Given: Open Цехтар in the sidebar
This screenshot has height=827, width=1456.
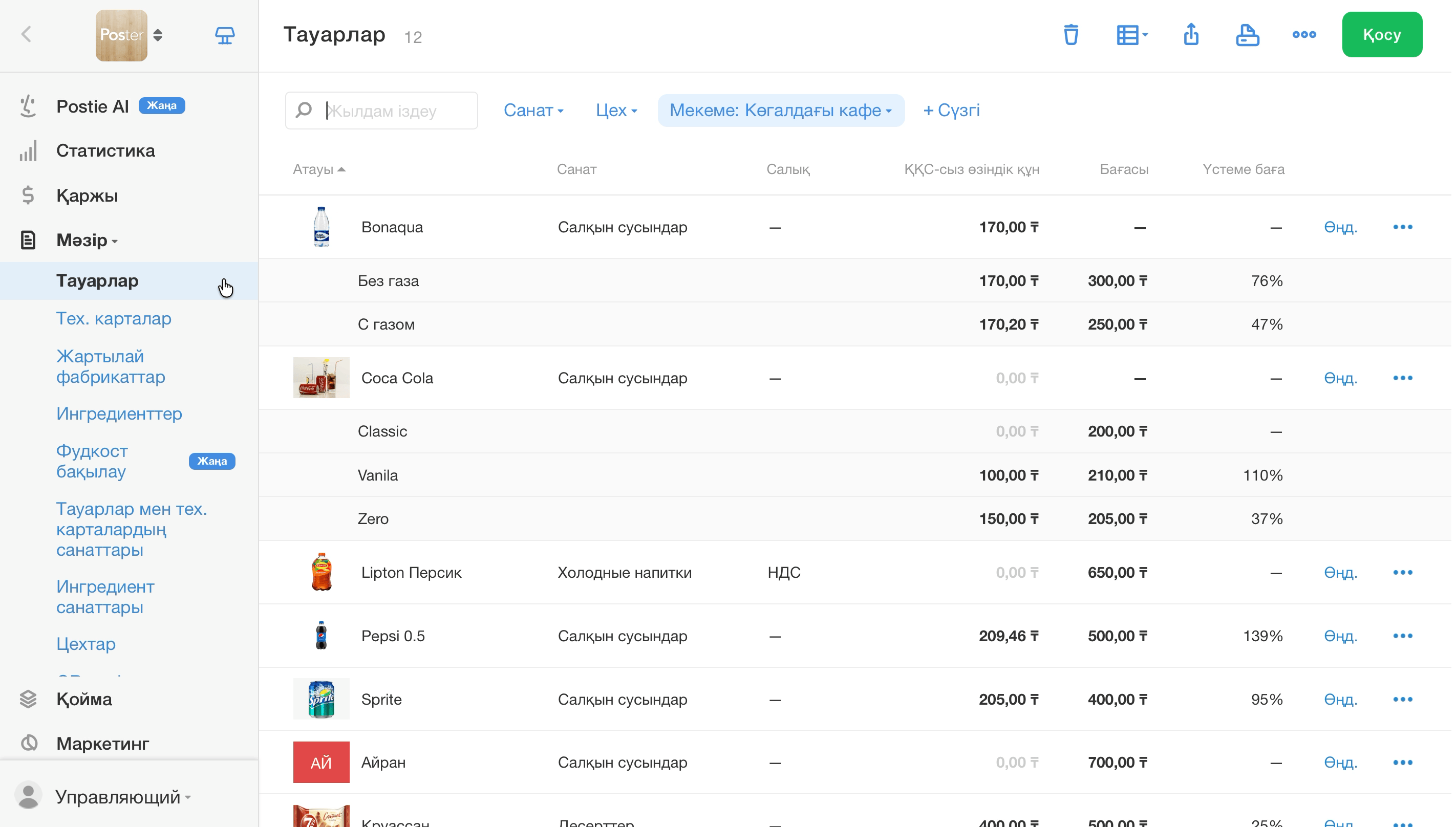Looking at the screenshot, I should pos(86,645).
